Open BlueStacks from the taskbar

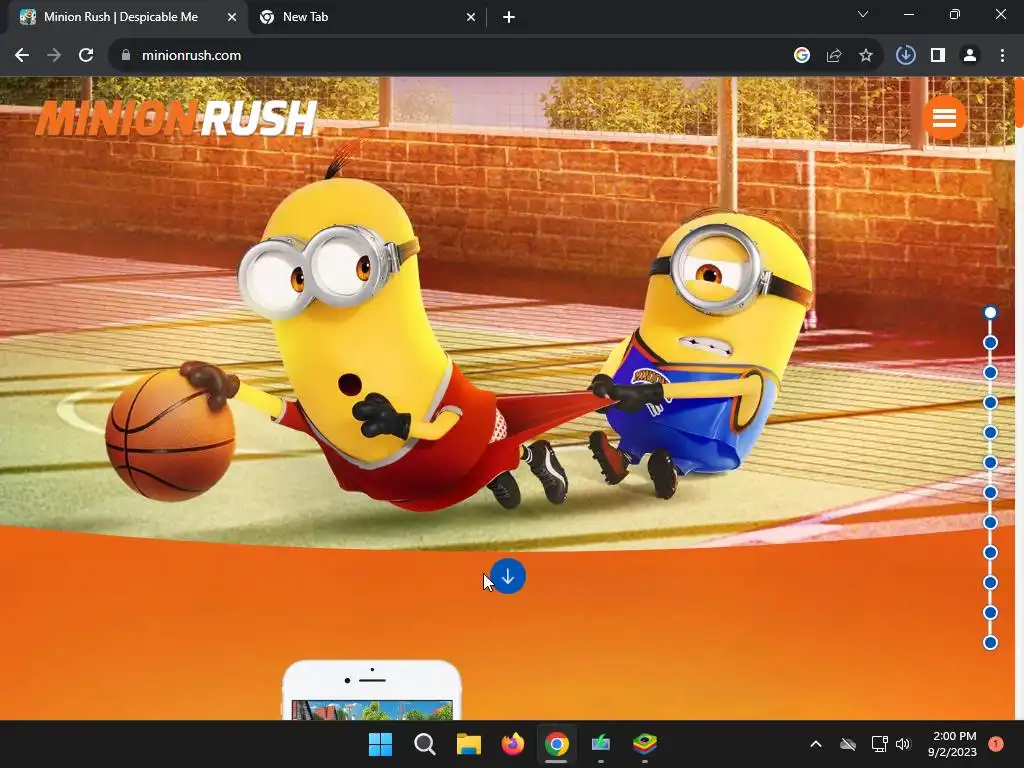(645, 744)
